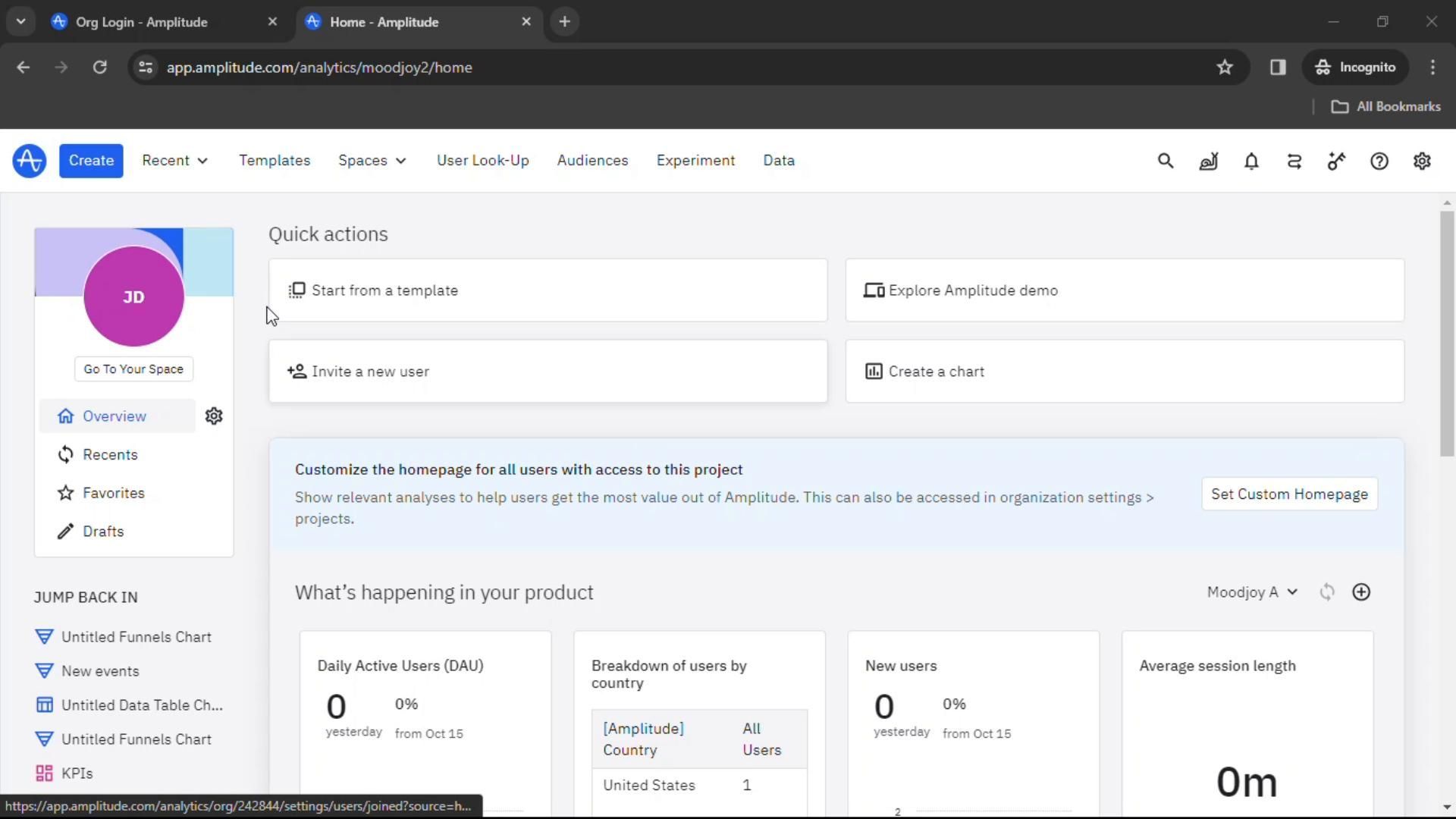Open the sparkle magic wand icon

(x=1336, y=161)
